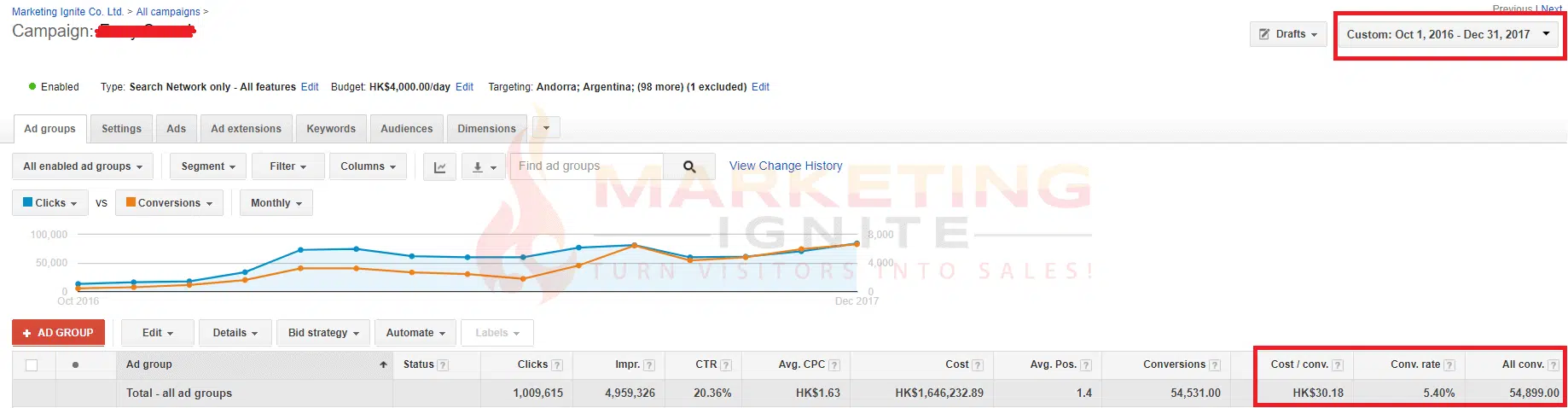Click the magnifier search button
1568x408 pixels.
689,167
